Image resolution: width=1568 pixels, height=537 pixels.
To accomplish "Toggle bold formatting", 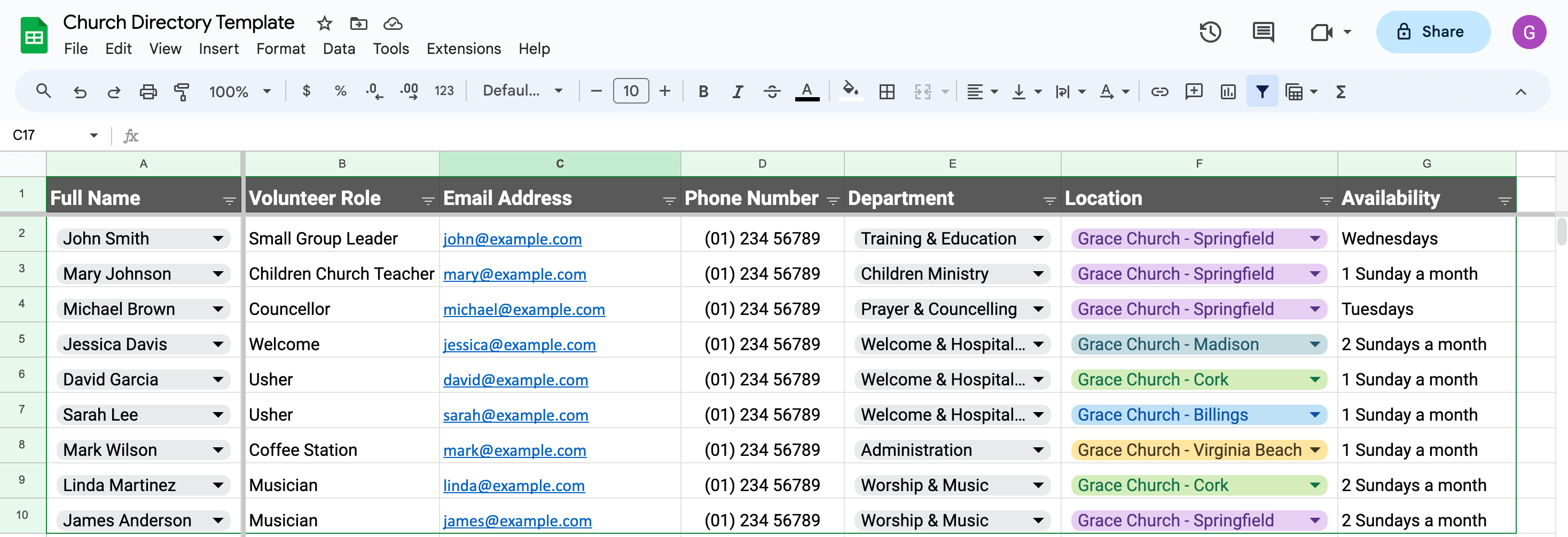I will pyautogui.click(x=703, y=91).
